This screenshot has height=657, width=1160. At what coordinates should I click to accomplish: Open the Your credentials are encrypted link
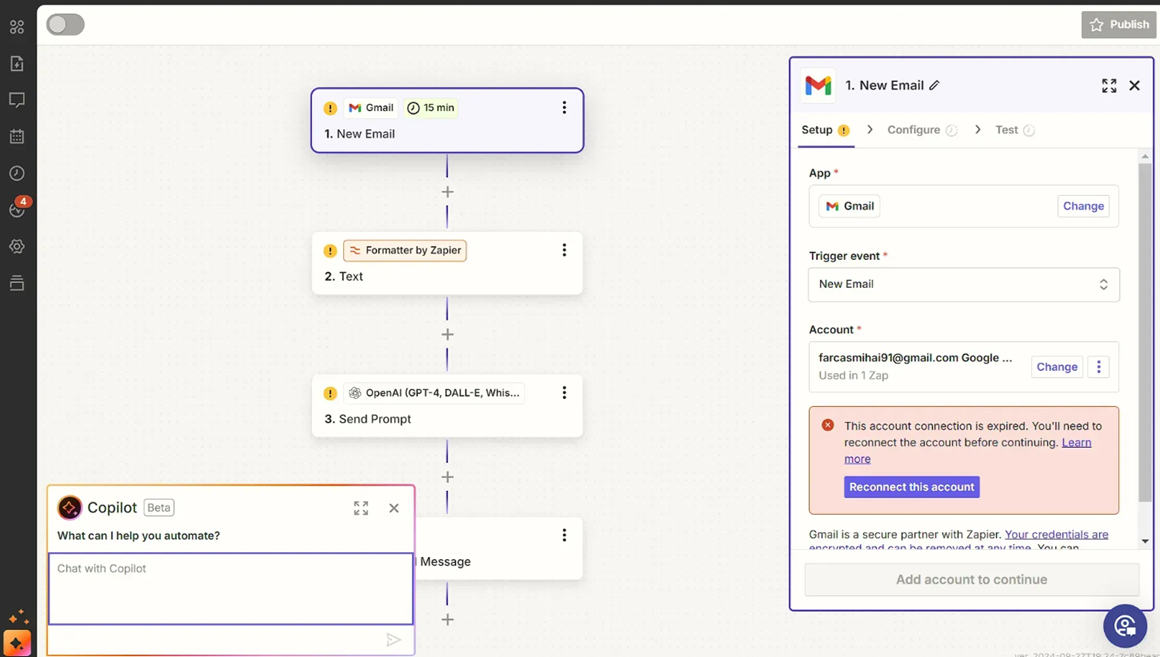coord(1056,534)
